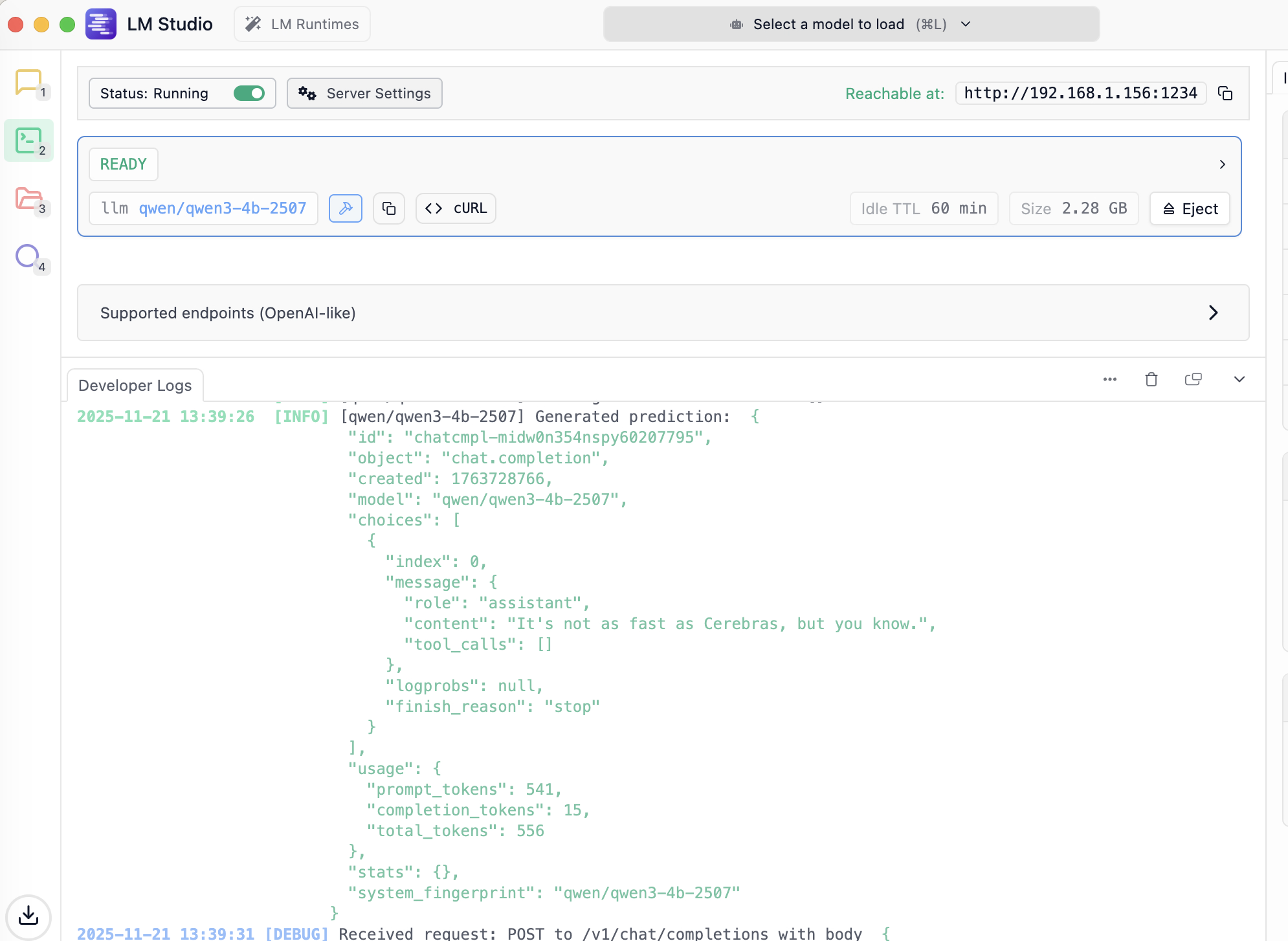Viewport: 1288px width, 941px height.
Task: Open the Downloads icon at bottom left
Action: coord(28,916)
